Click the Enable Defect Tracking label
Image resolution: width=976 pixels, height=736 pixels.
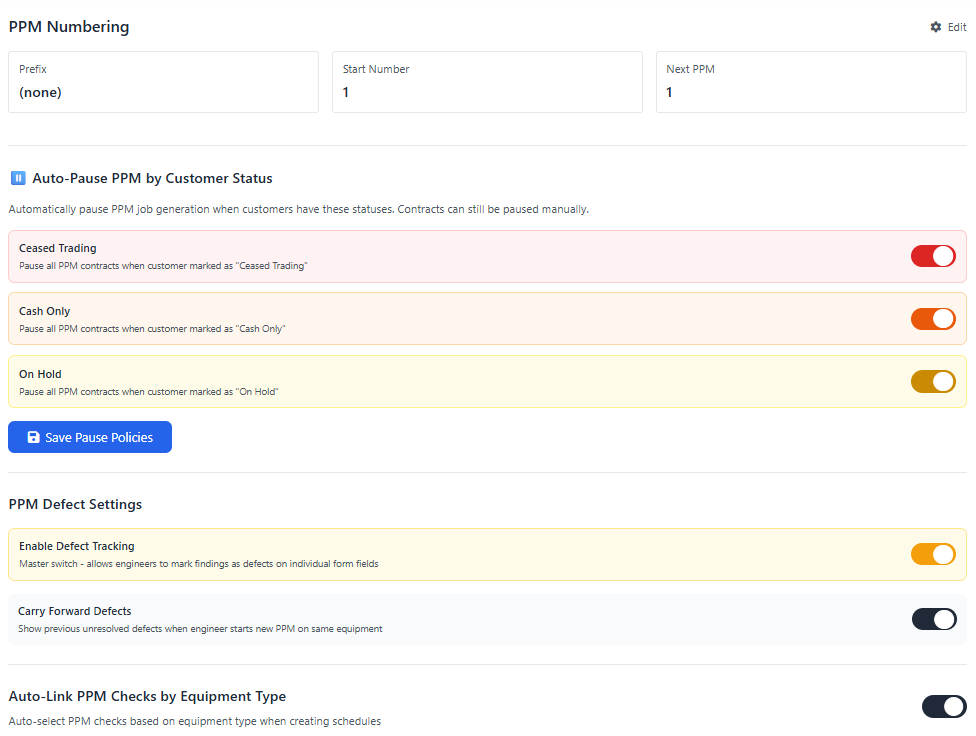click(77, 546)
